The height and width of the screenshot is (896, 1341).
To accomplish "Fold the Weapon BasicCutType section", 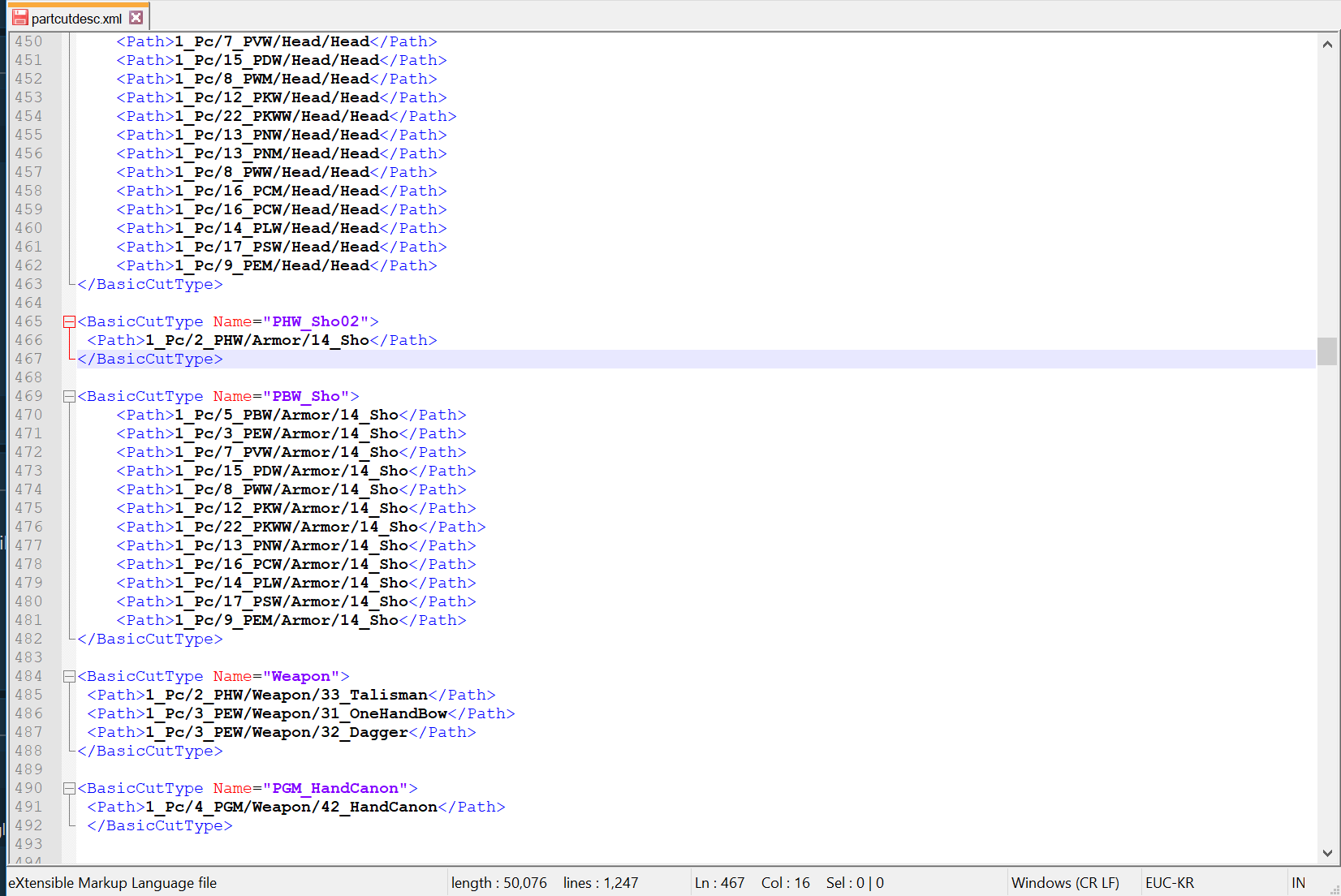I will pos(69,677).
